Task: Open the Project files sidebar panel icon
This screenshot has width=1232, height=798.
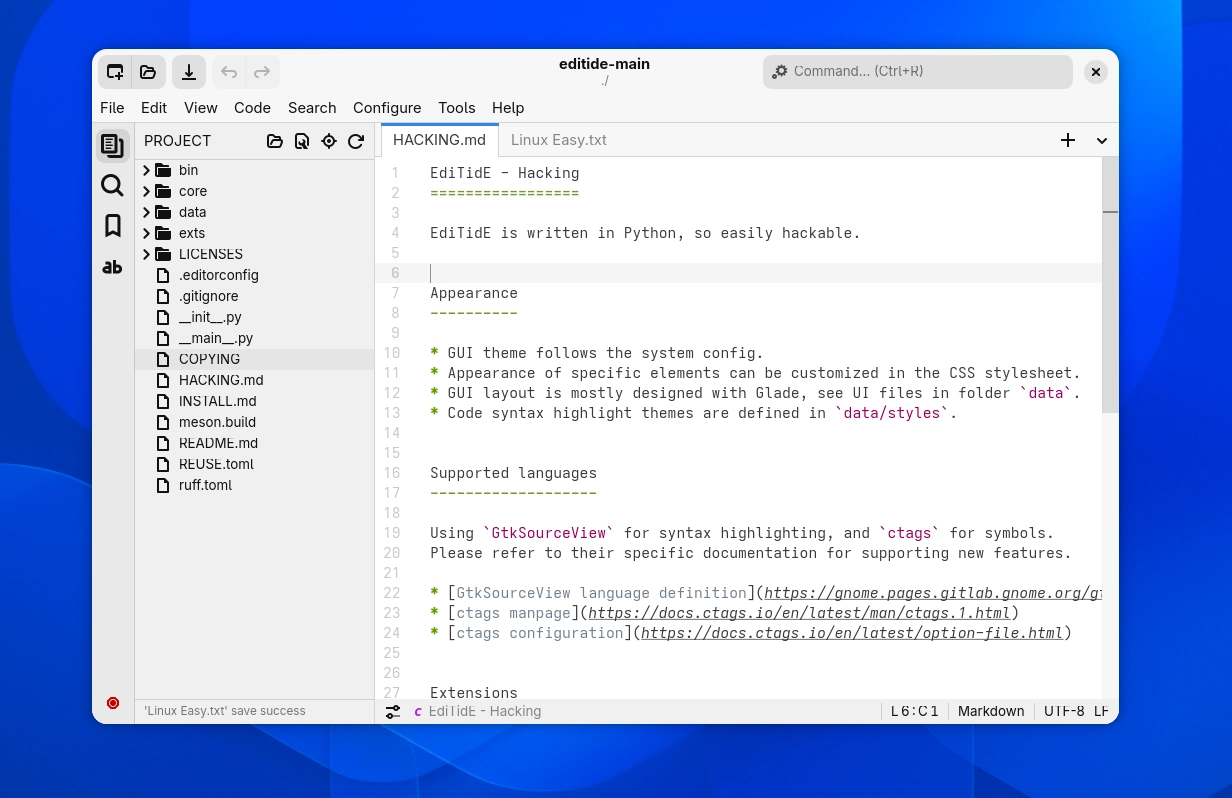Action: (x=113, y=145)
